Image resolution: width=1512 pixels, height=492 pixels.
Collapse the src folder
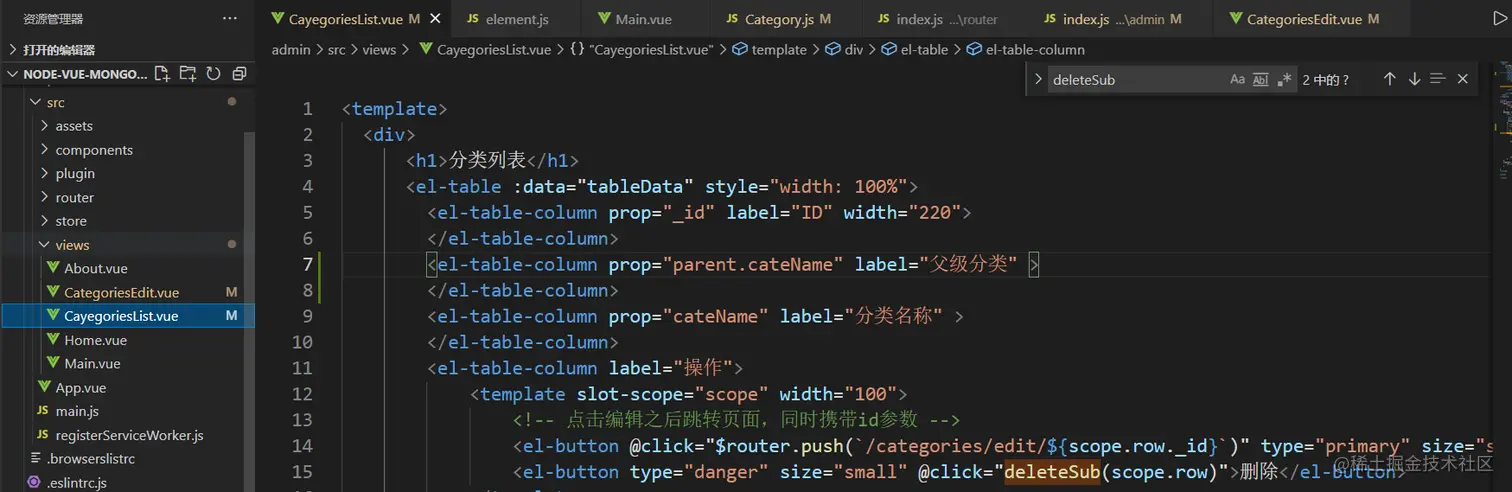click(x=127, y=102)
